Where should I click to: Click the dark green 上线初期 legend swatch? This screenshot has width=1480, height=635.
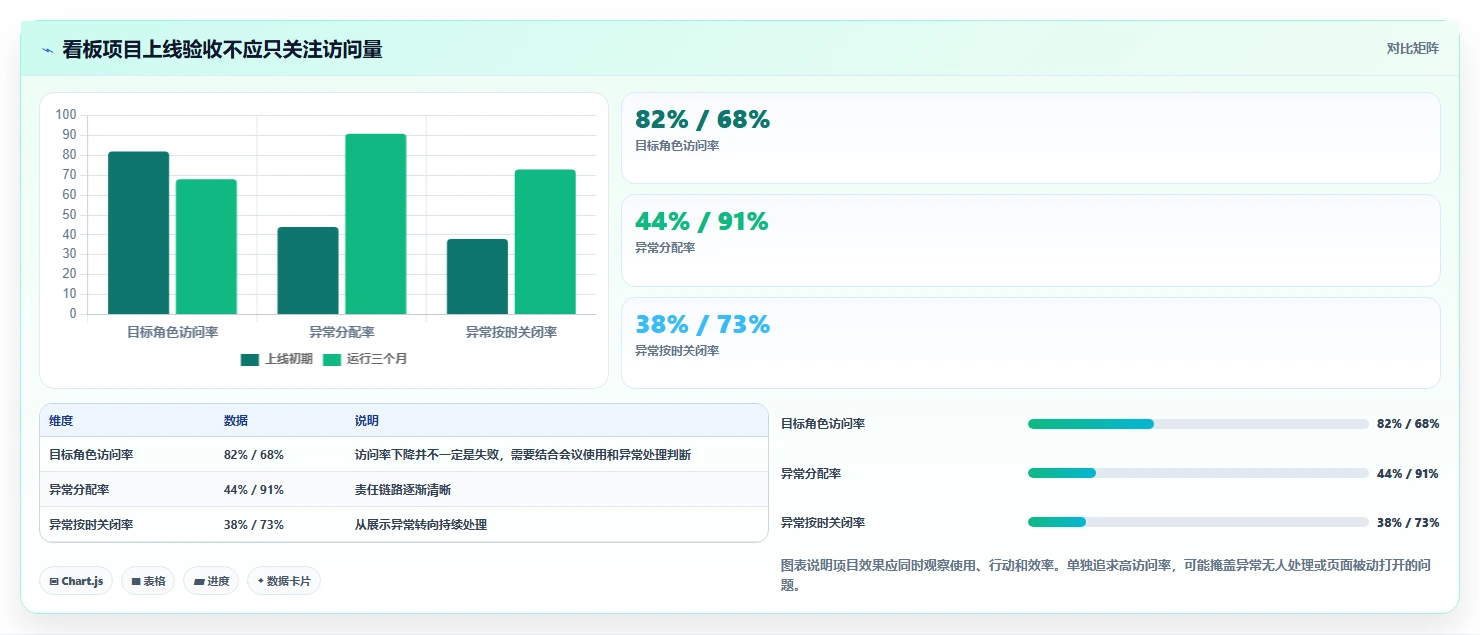click(250, 359)
